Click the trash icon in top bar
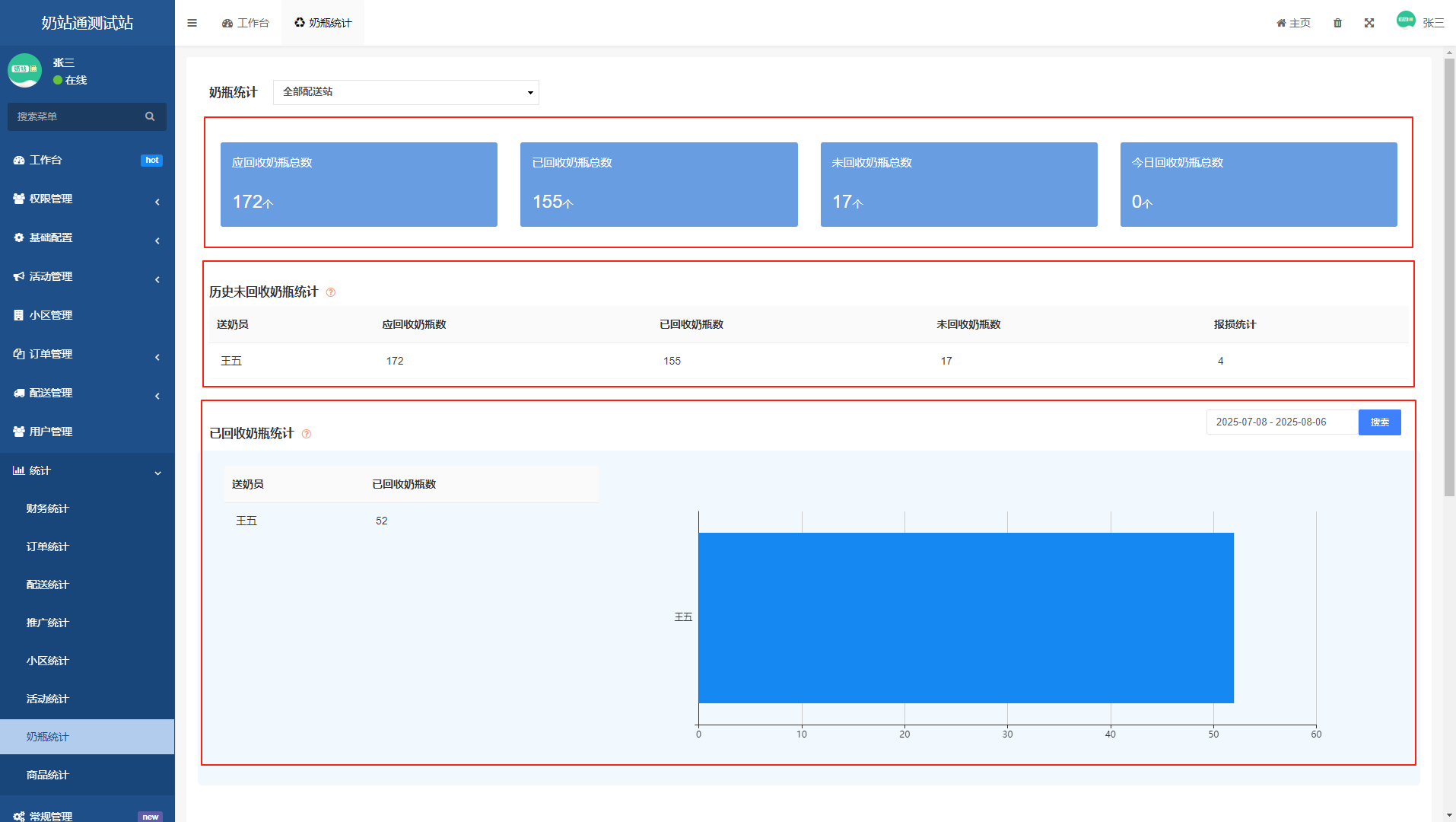The image size is (1456, 822). [1337, 23]
